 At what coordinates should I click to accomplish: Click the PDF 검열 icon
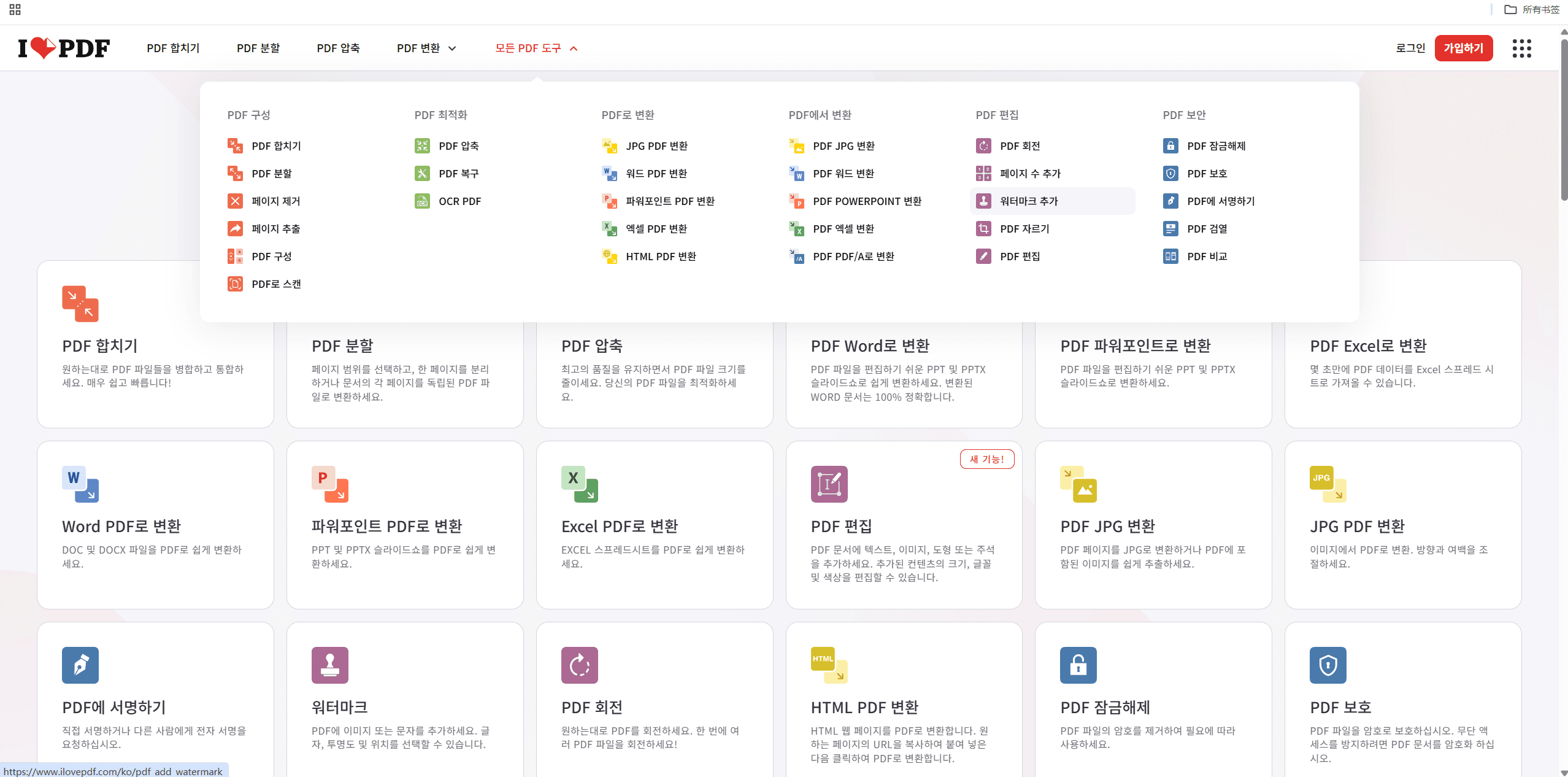point(1170,229)
